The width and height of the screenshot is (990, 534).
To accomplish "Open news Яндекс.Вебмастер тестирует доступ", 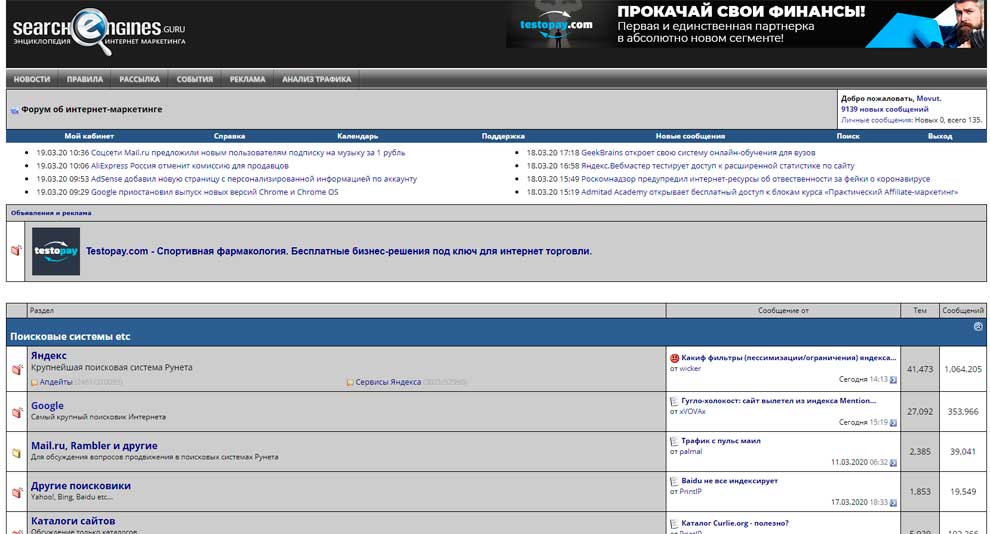I will [717, 166].
